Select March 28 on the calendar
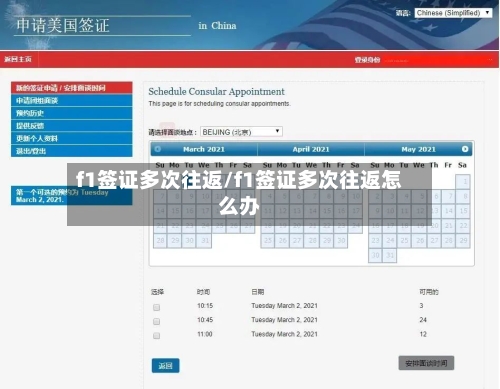This screenshot has height=389, width=500. pyautogui.click(x=160, y=241)
